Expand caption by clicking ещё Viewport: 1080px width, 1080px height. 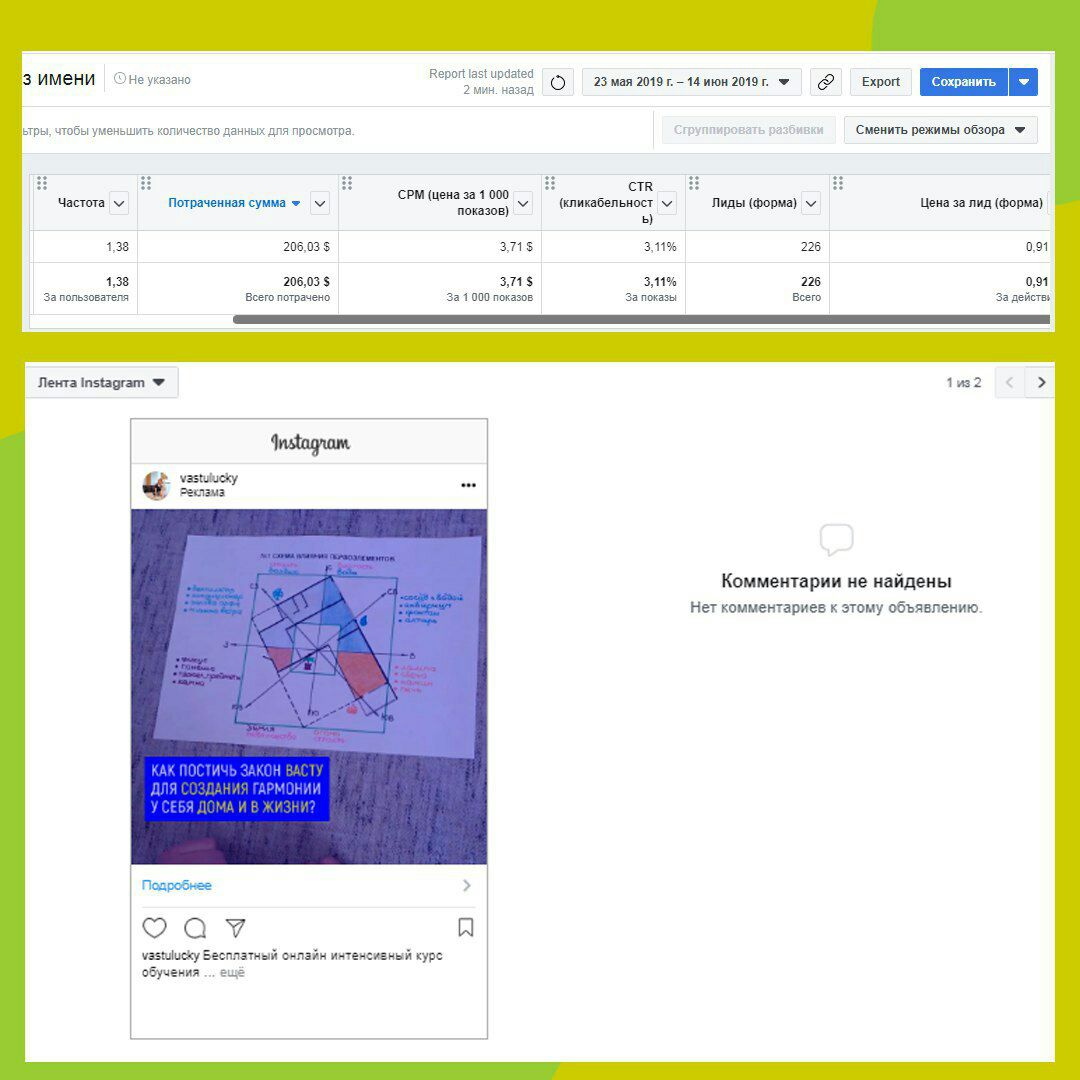point(232,973)
